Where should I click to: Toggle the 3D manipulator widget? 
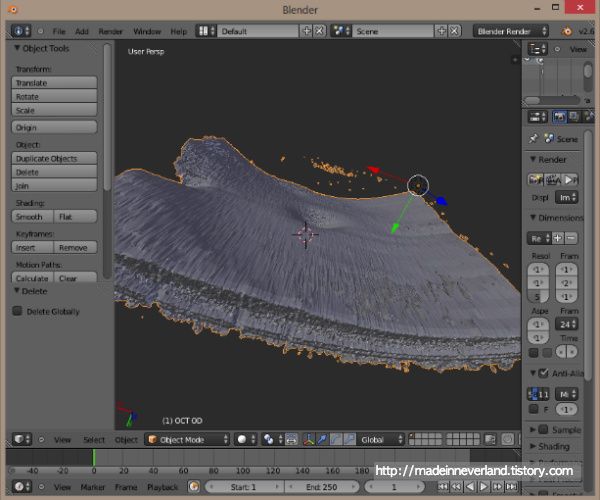click(x=309, y=440)
